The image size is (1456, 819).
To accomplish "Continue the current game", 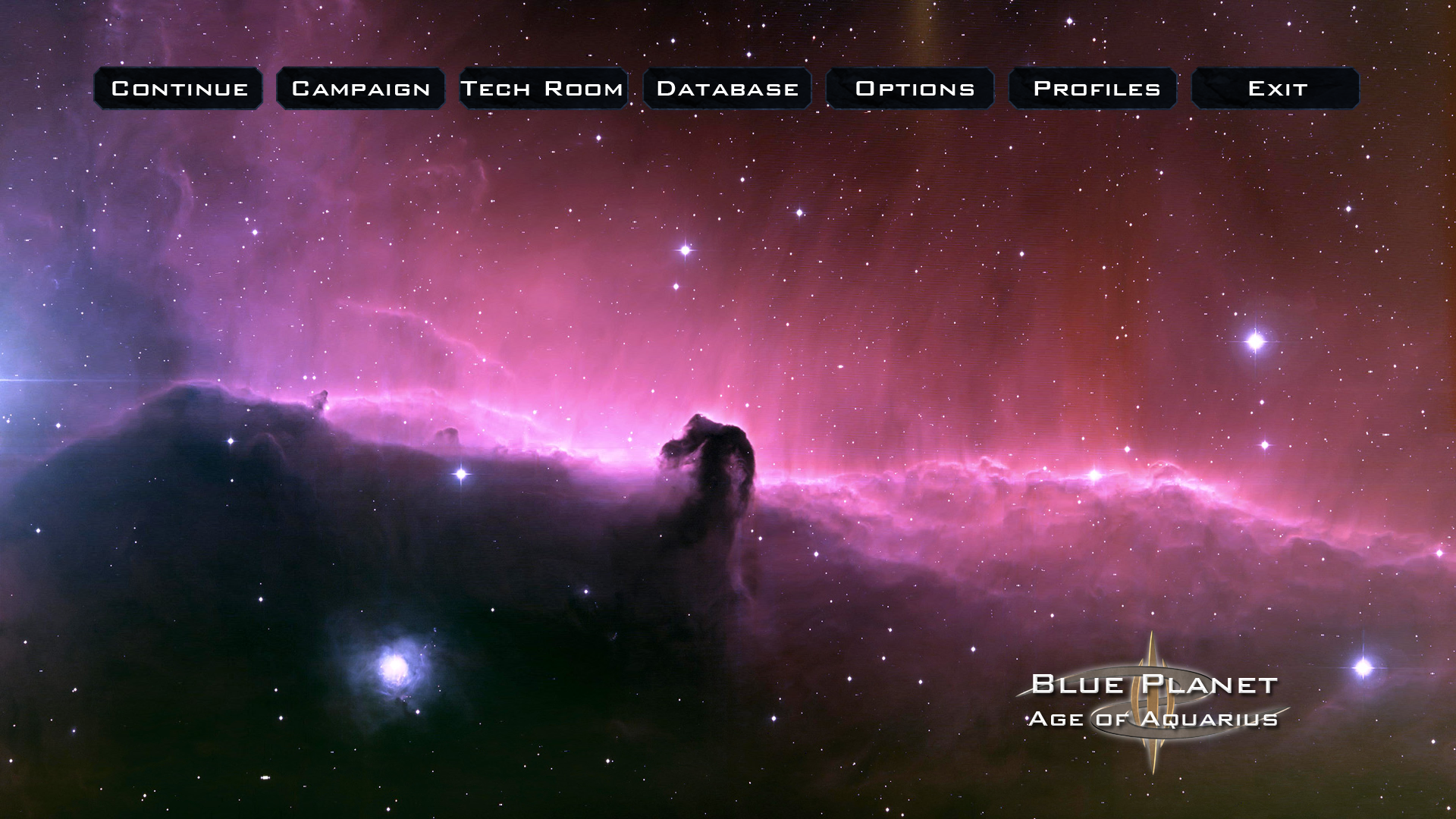I will [178, 89].
